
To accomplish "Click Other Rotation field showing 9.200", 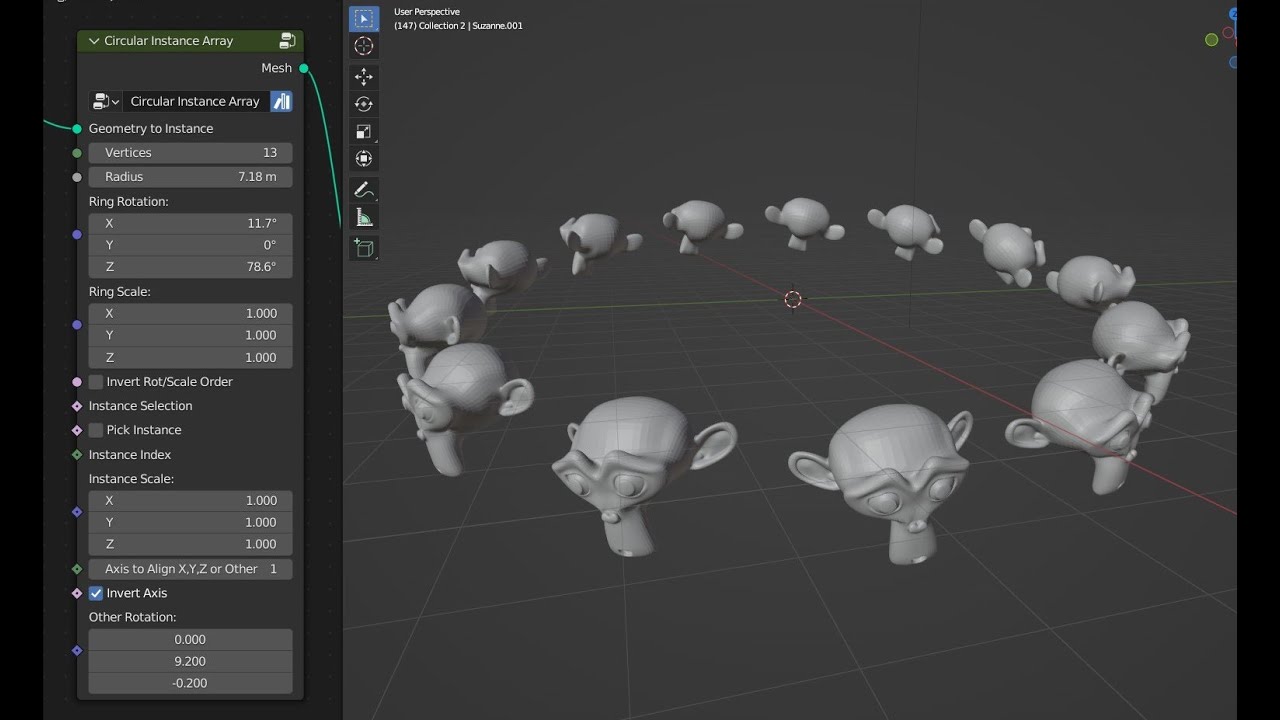I will tap(191, 661).
